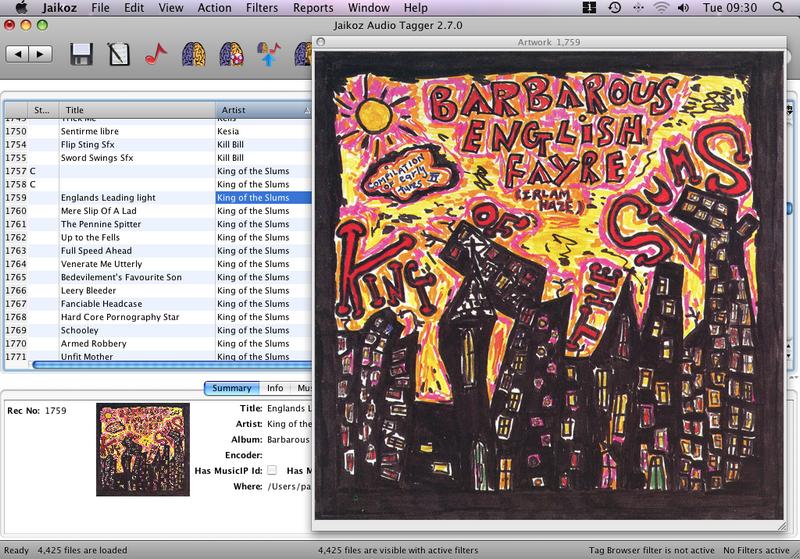800x559 pixels.
Task: Open the Window menu
Action: point(368,8)
